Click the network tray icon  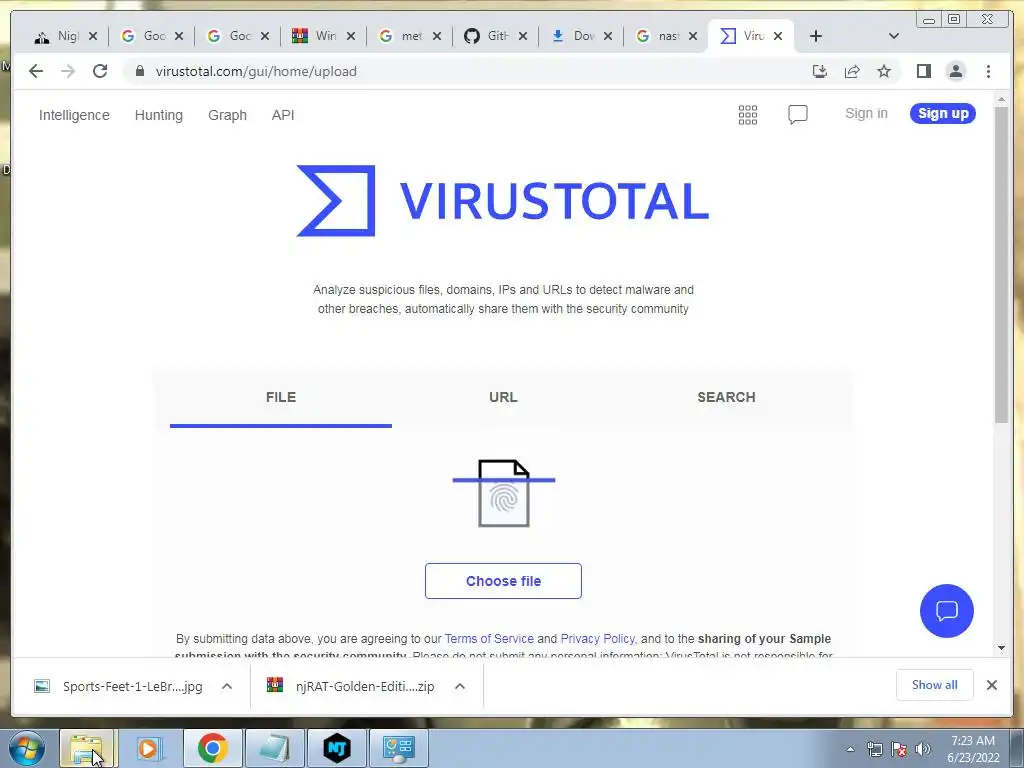point(874,749)
